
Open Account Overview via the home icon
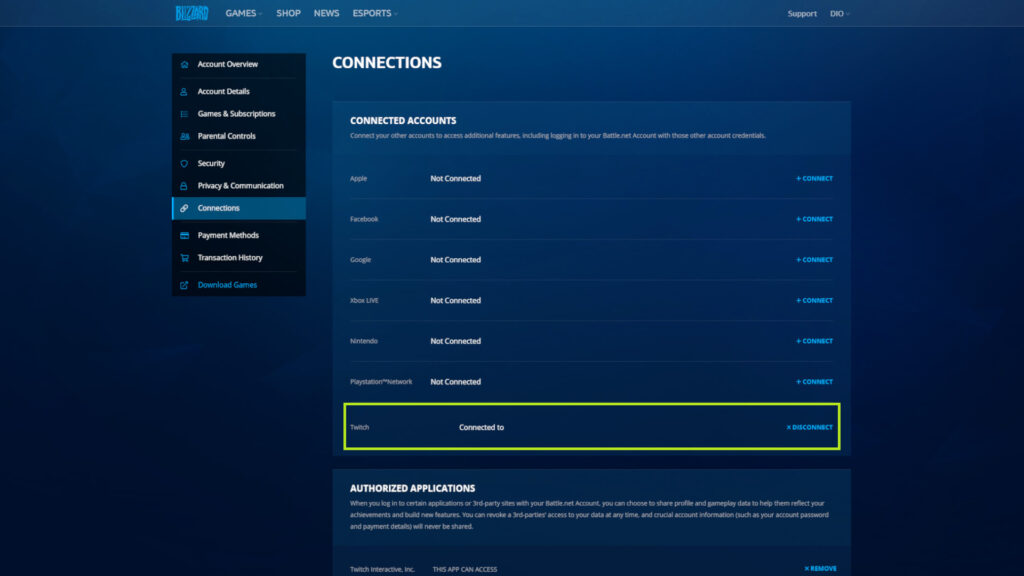[x=184, y=63]
